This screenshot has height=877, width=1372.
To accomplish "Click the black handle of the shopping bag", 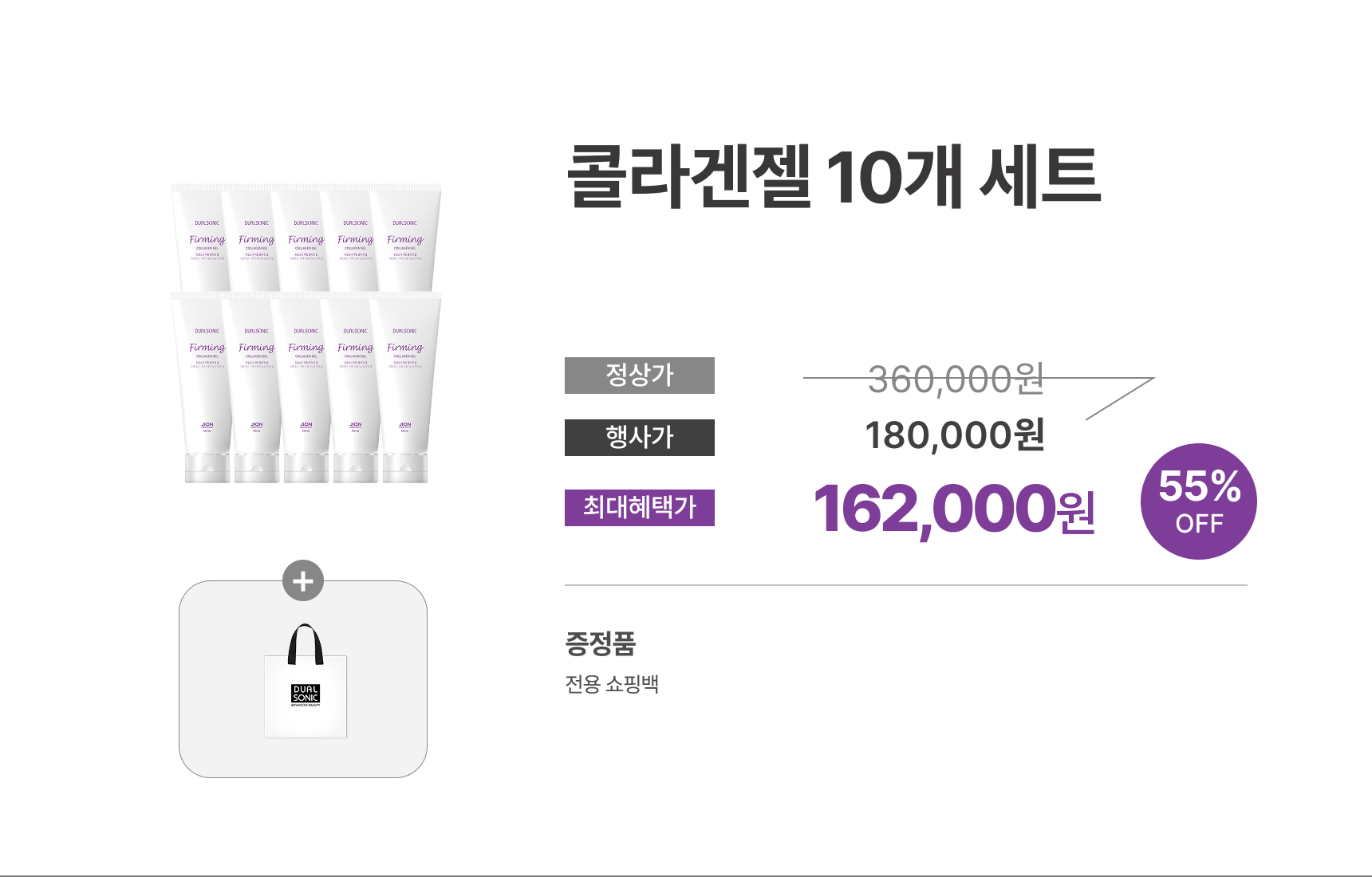I will (306, 640).
